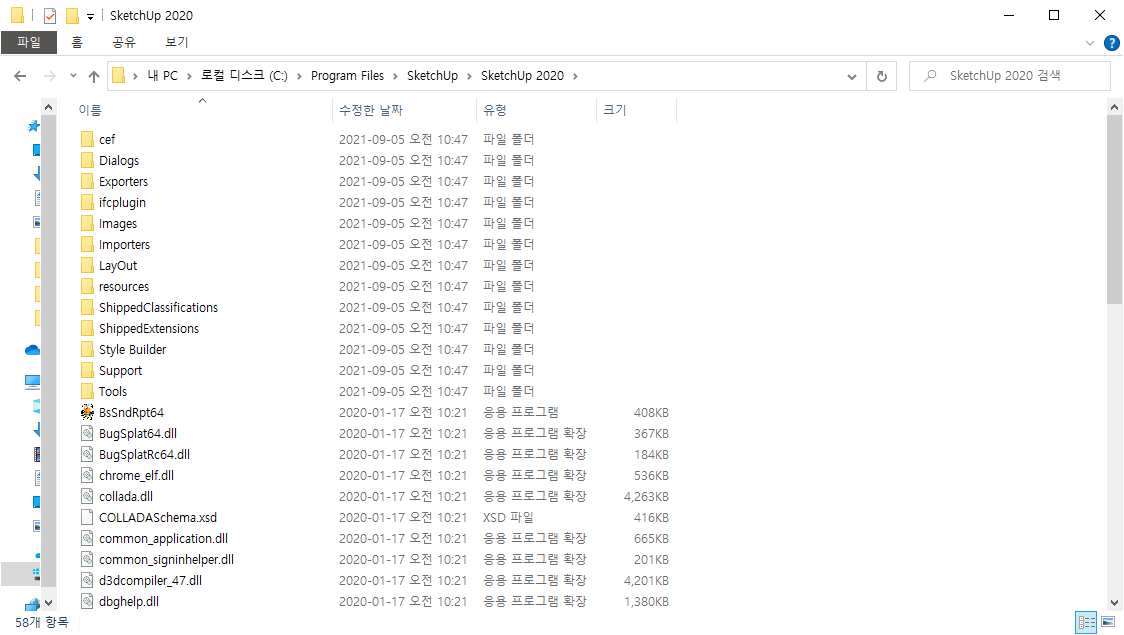The height and width of the screenshot is (635, 1124).
Task: Select the 내 PC monitor icon in sidebar
Action: point(32,381)
